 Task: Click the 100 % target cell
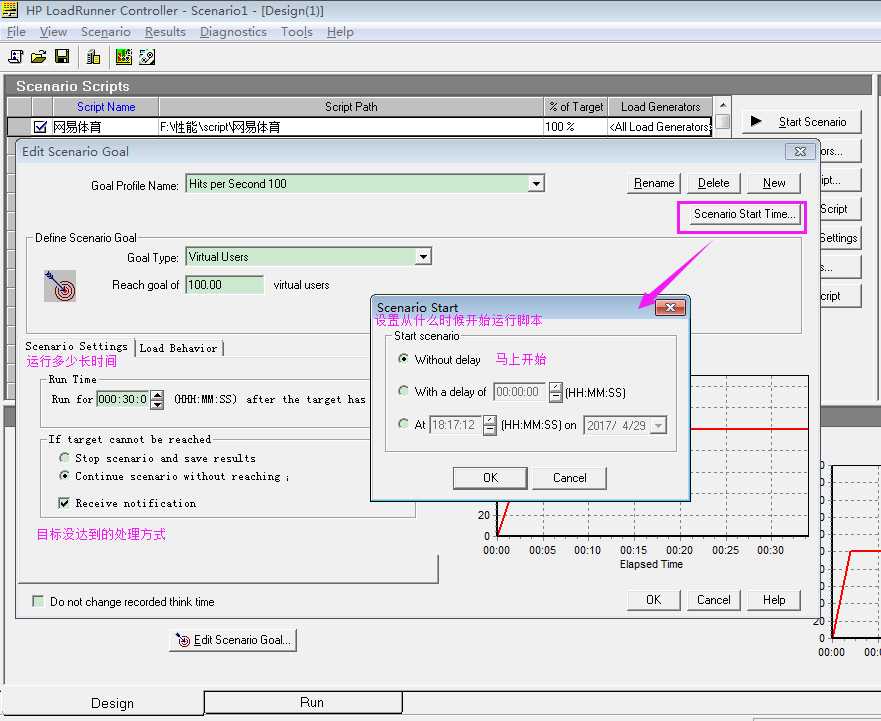click(x=575, y=127)
